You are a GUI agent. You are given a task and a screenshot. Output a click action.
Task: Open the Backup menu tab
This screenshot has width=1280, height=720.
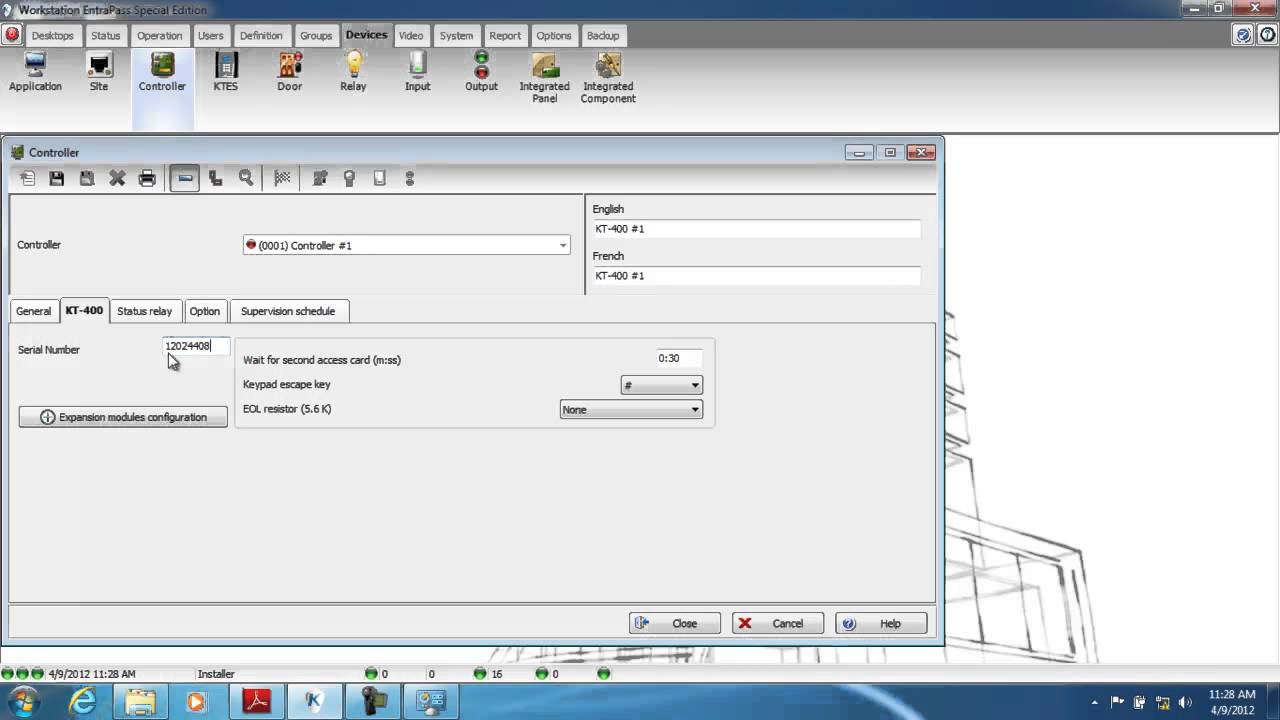click(603, 35)
